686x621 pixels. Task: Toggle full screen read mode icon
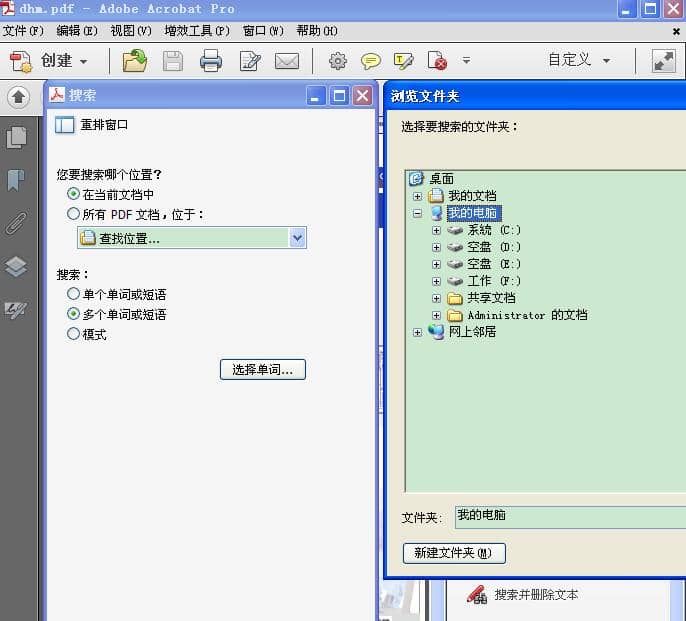tap(664, 61)
